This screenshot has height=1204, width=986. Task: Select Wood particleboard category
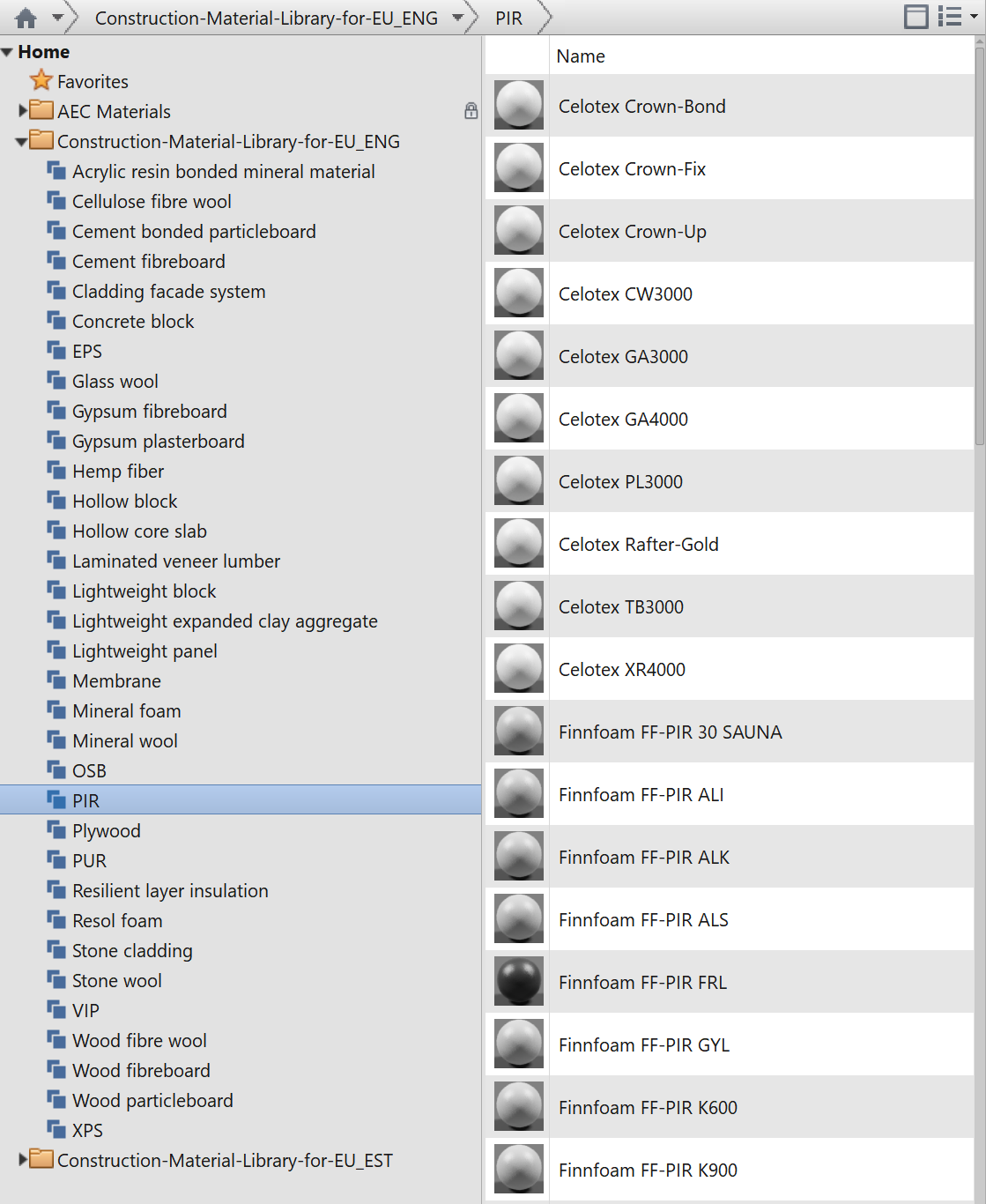click(152, 1101)
